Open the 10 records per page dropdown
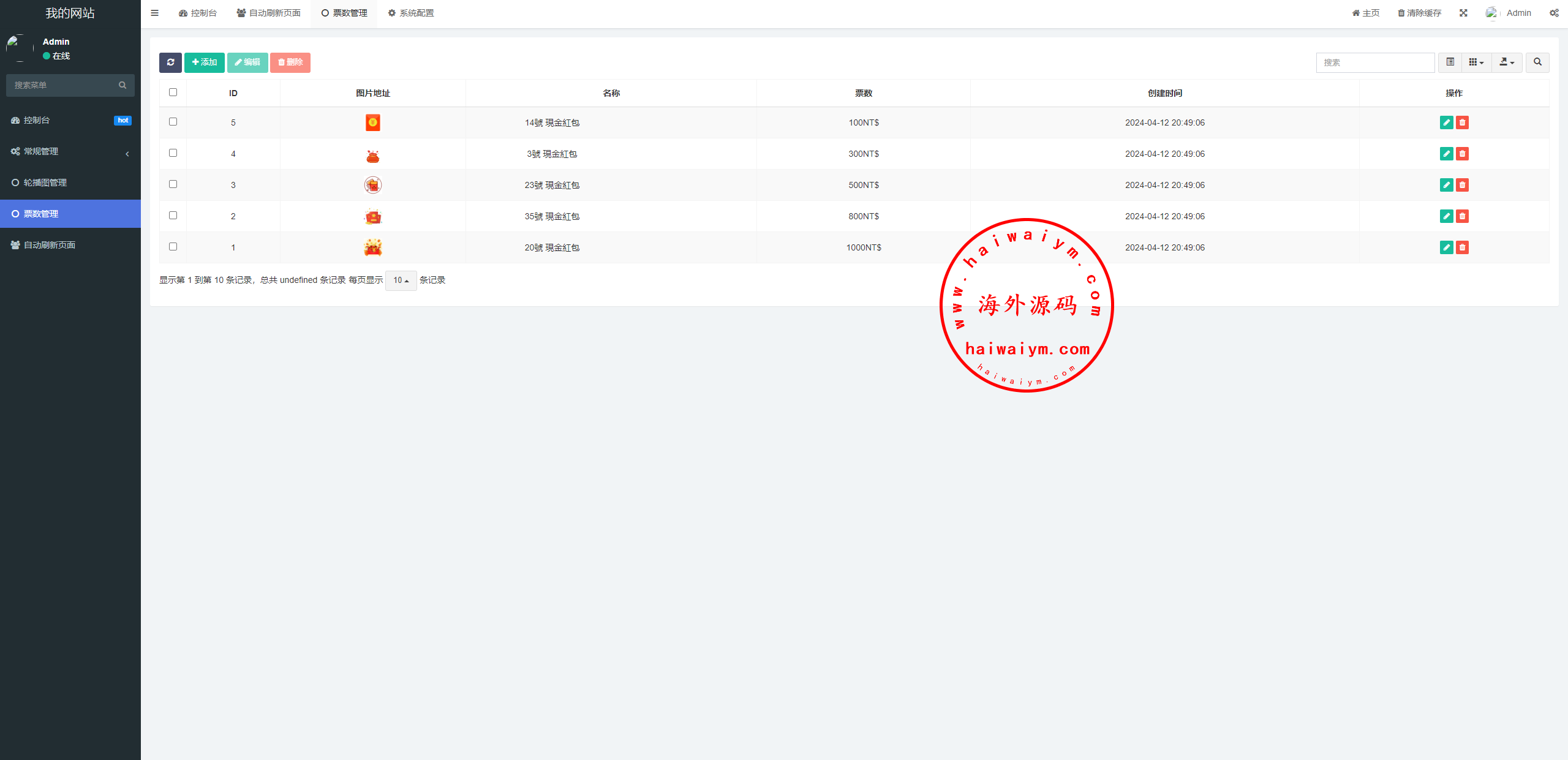Viewport: 1568px width, 760px height. coord(401,280)
